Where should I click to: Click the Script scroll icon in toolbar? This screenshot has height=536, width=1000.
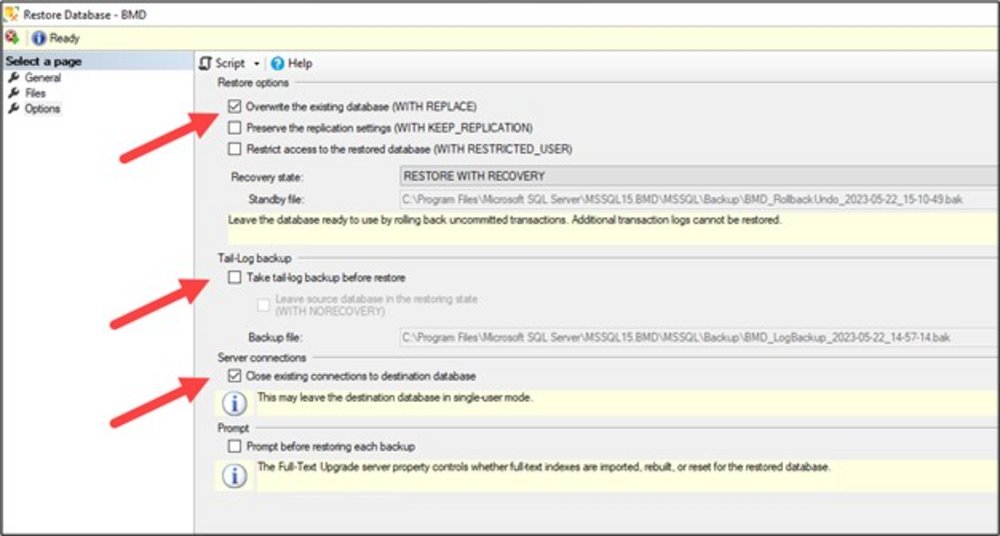pos(206,63)
